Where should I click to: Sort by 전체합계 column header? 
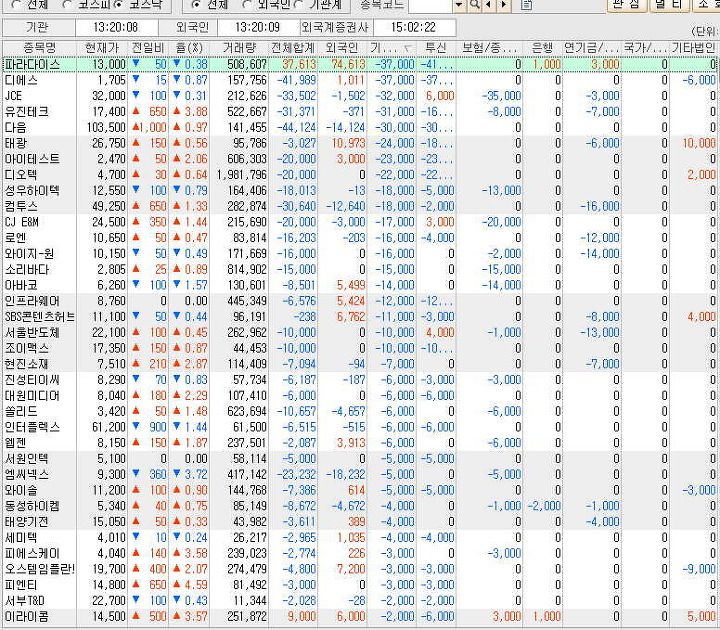coord(293,48)
